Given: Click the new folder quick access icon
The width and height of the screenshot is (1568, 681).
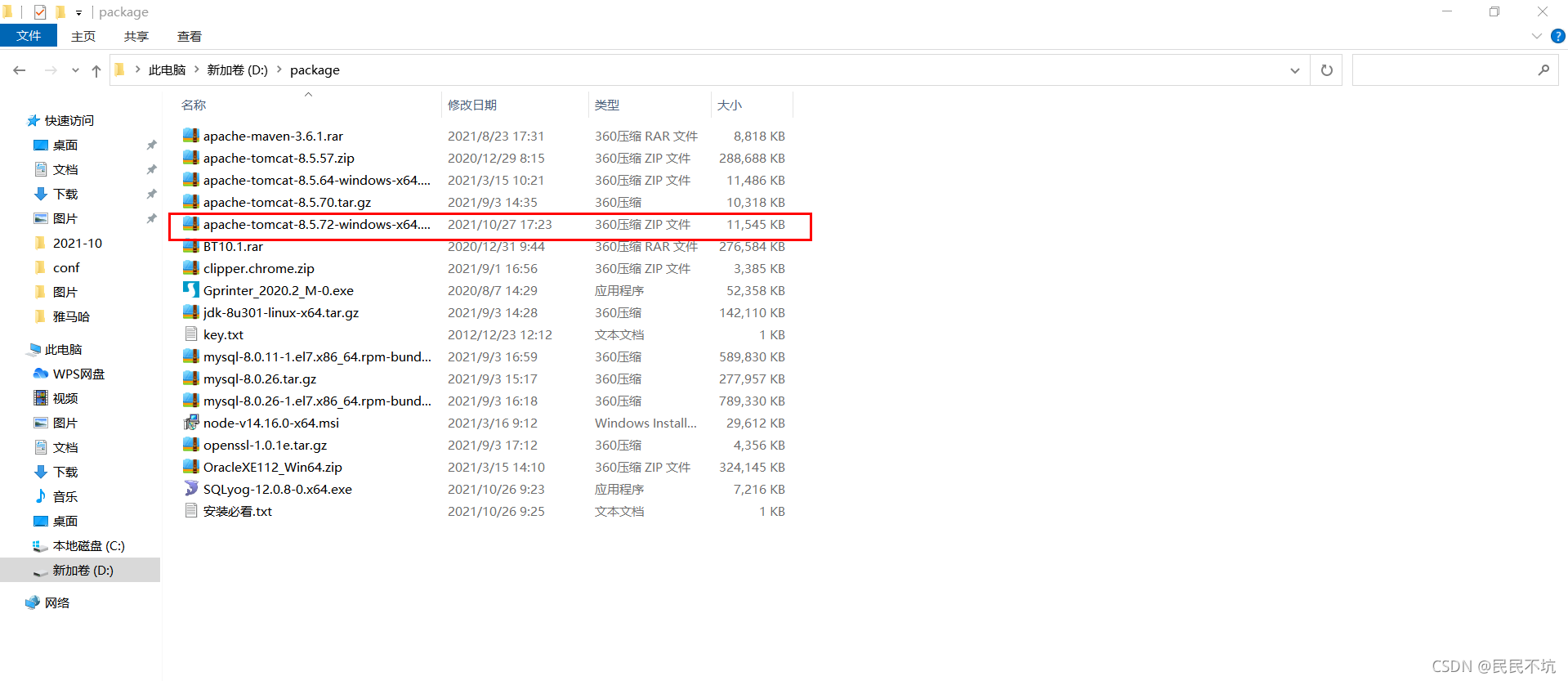Looking at the screenshot, I should [x=60, y=11].
